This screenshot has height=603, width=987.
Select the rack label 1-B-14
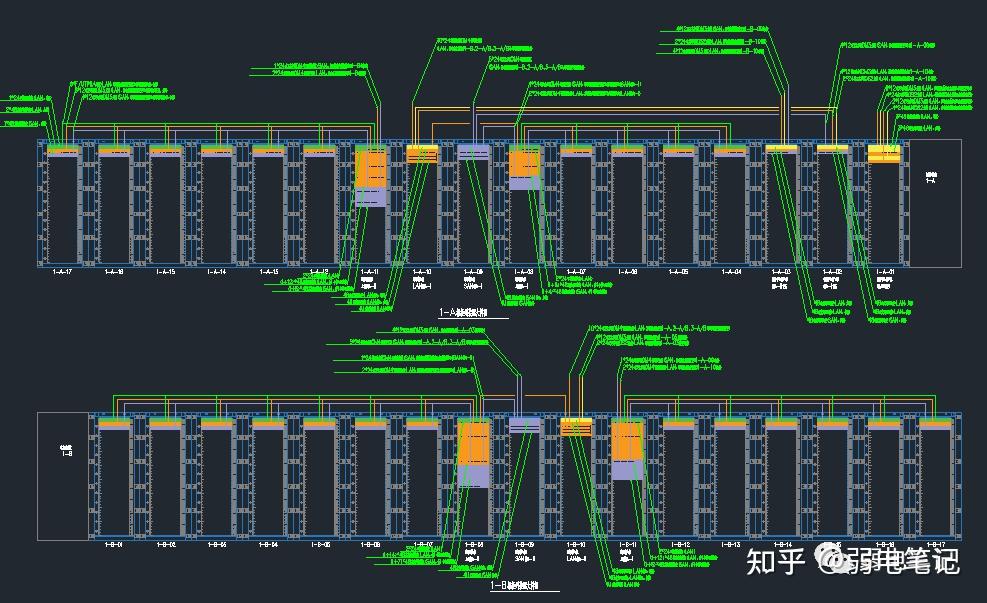pyautogui.click(x=782, y=544)
